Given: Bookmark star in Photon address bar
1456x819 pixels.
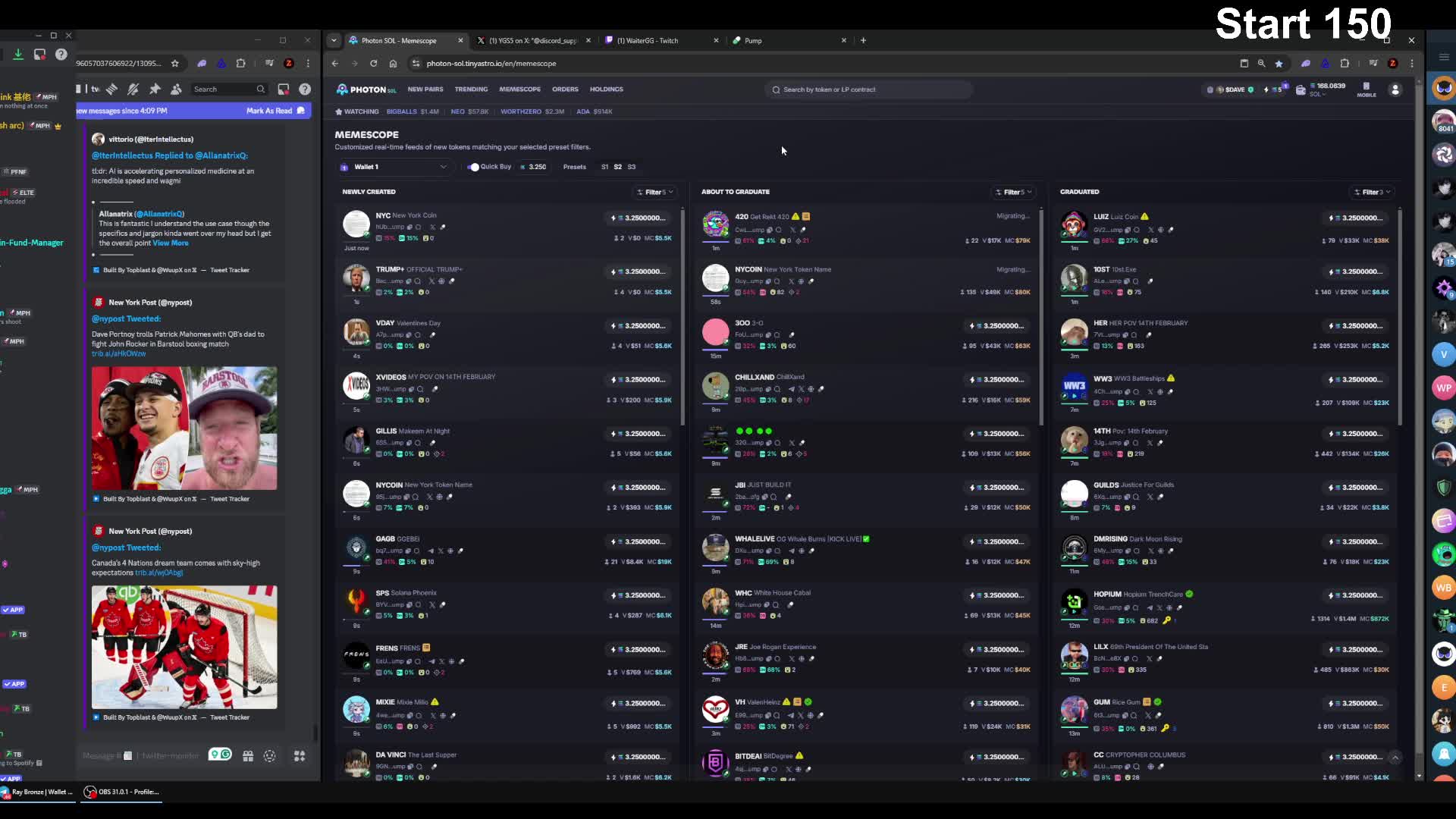Looking at the screenshot, I should pyautogui.click(x=1279, y=64).
